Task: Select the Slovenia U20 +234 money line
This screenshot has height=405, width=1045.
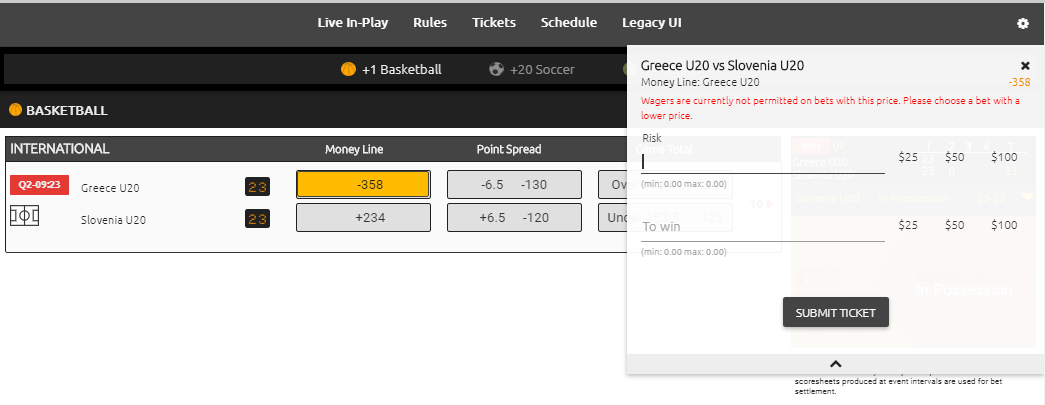Action: click(x=363, y=217)
